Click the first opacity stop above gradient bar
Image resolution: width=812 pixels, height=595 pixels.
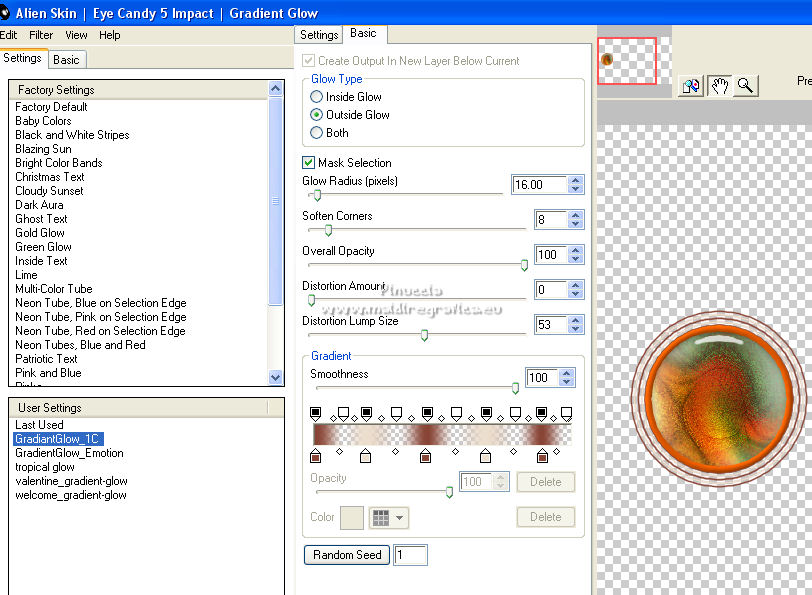[315, 413]
